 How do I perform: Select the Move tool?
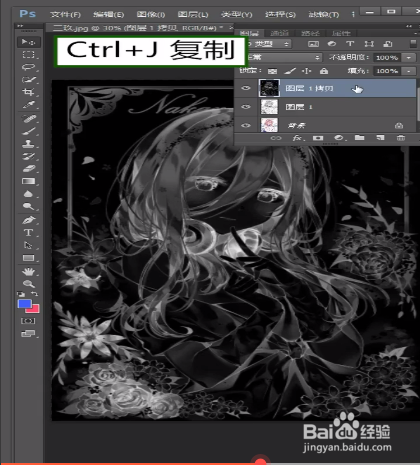click(x=28, y=42)
